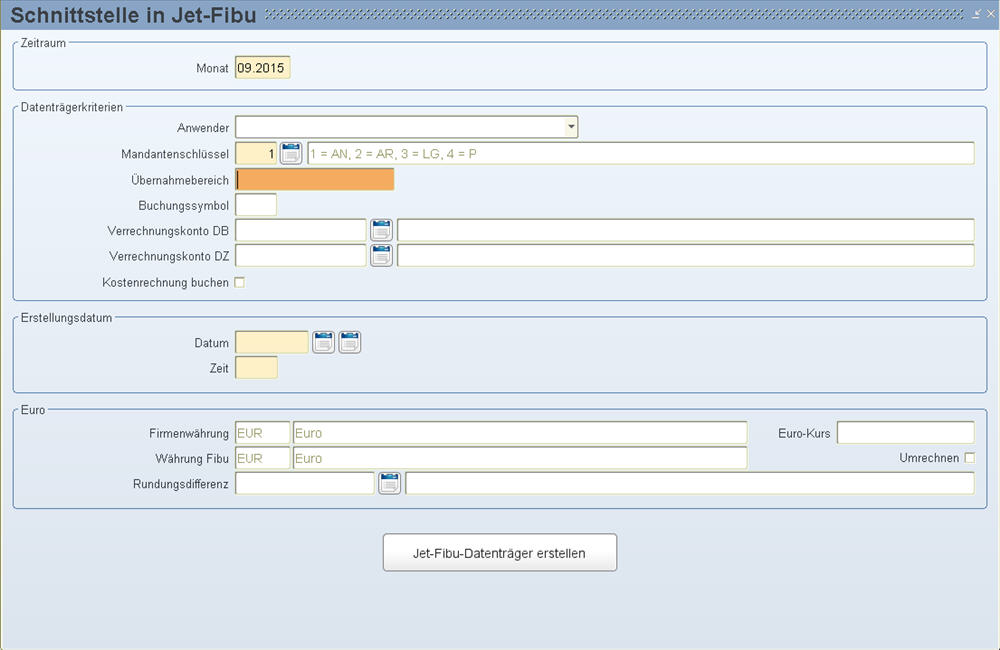Open second calendar icon next to Datum

(349, 343)
